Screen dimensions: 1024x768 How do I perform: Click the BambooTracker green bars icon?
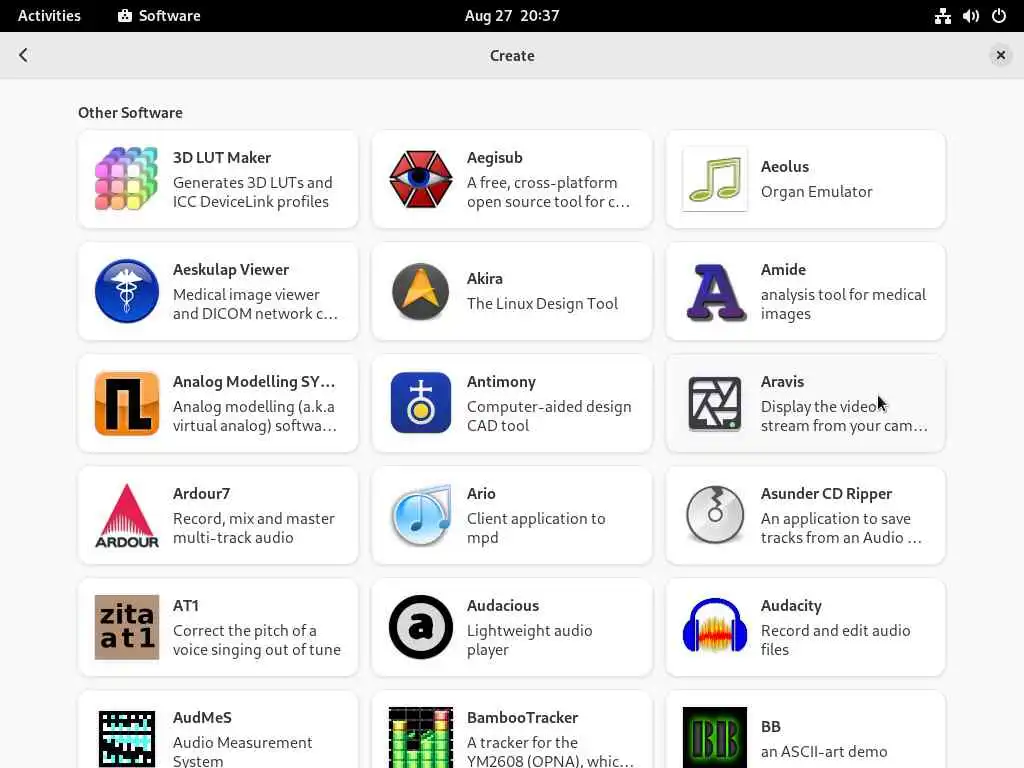point(421,738)
